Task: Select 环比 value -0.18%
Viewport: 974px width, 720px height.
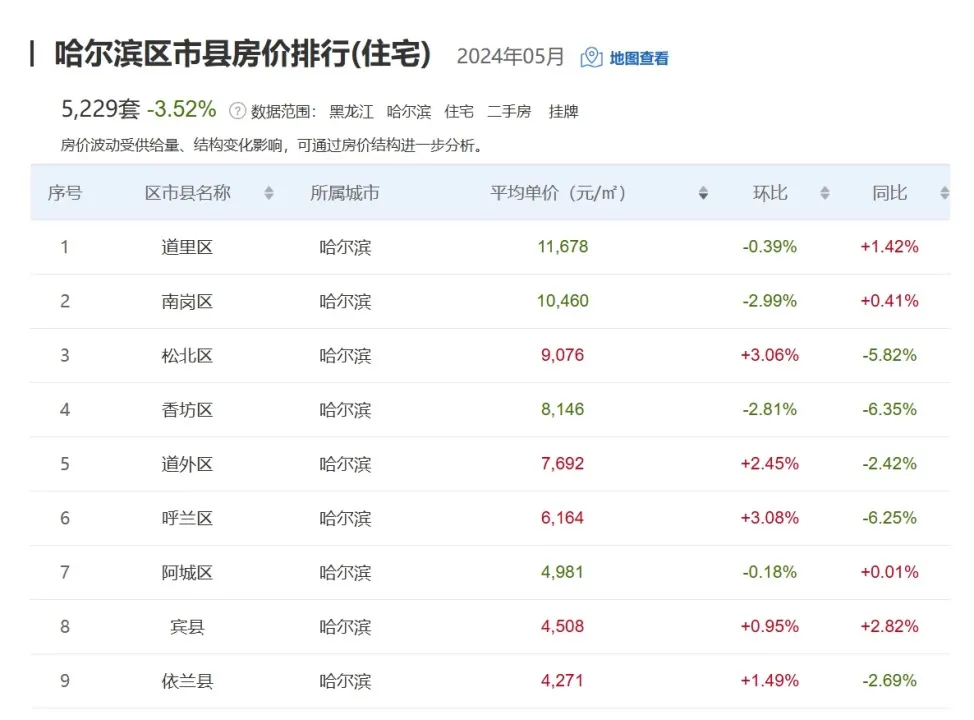Action: [770, 572]
